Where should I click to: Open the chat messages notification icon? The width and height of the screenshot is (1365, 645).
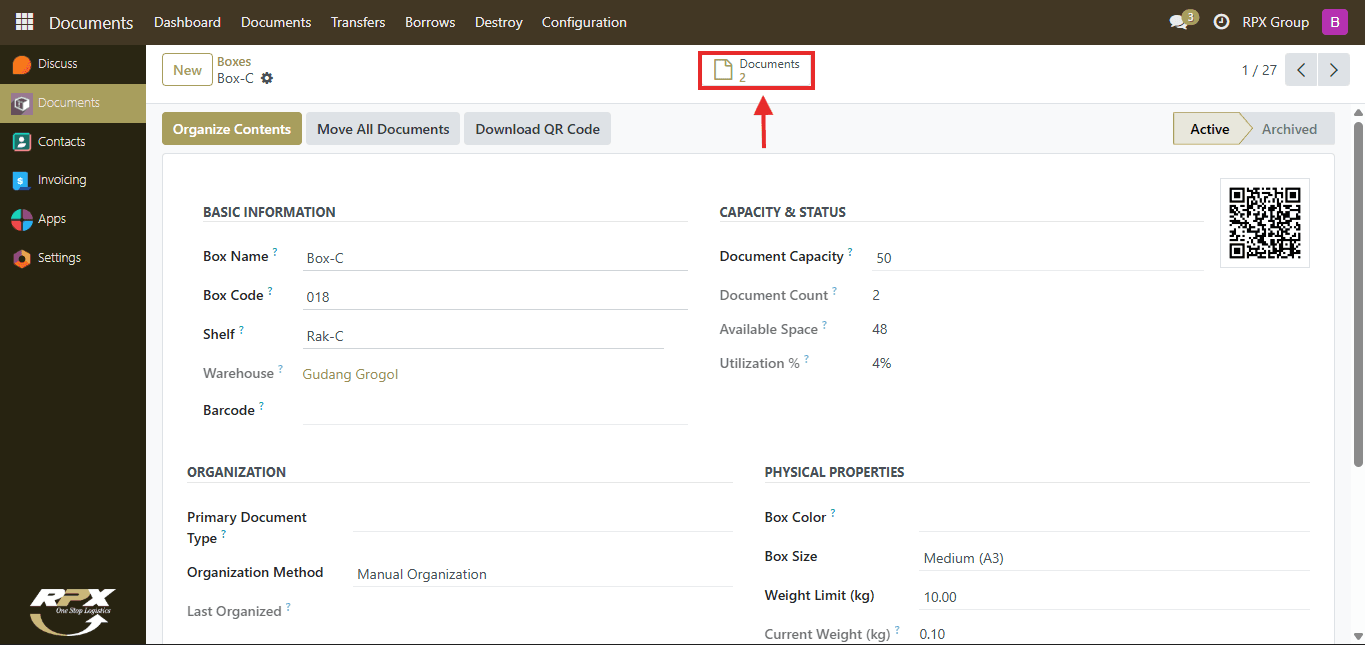pyautogui.click(x=1179, y=22)
